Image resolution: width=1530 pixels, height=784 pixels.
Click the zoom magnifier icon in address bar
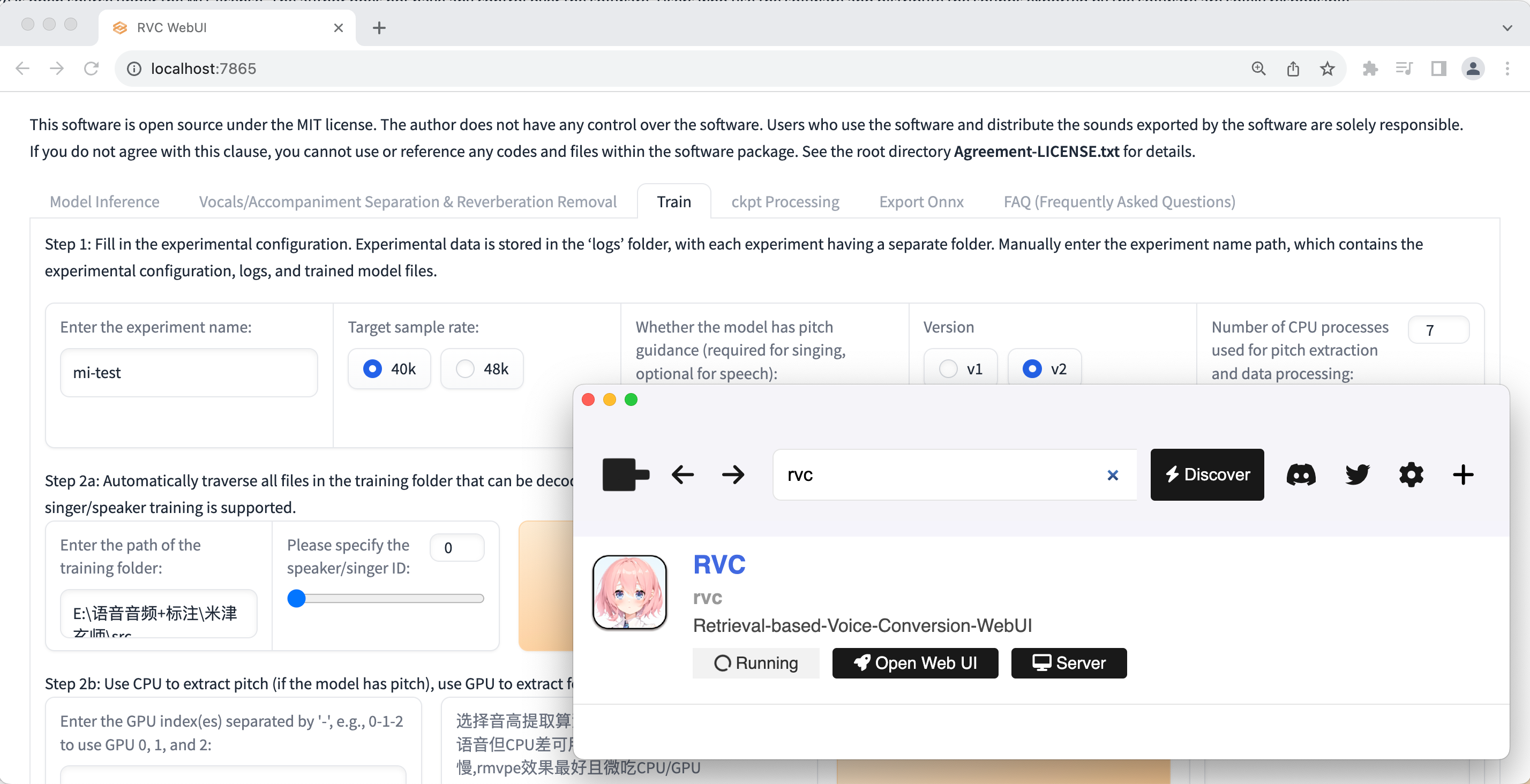(1258, 69)
